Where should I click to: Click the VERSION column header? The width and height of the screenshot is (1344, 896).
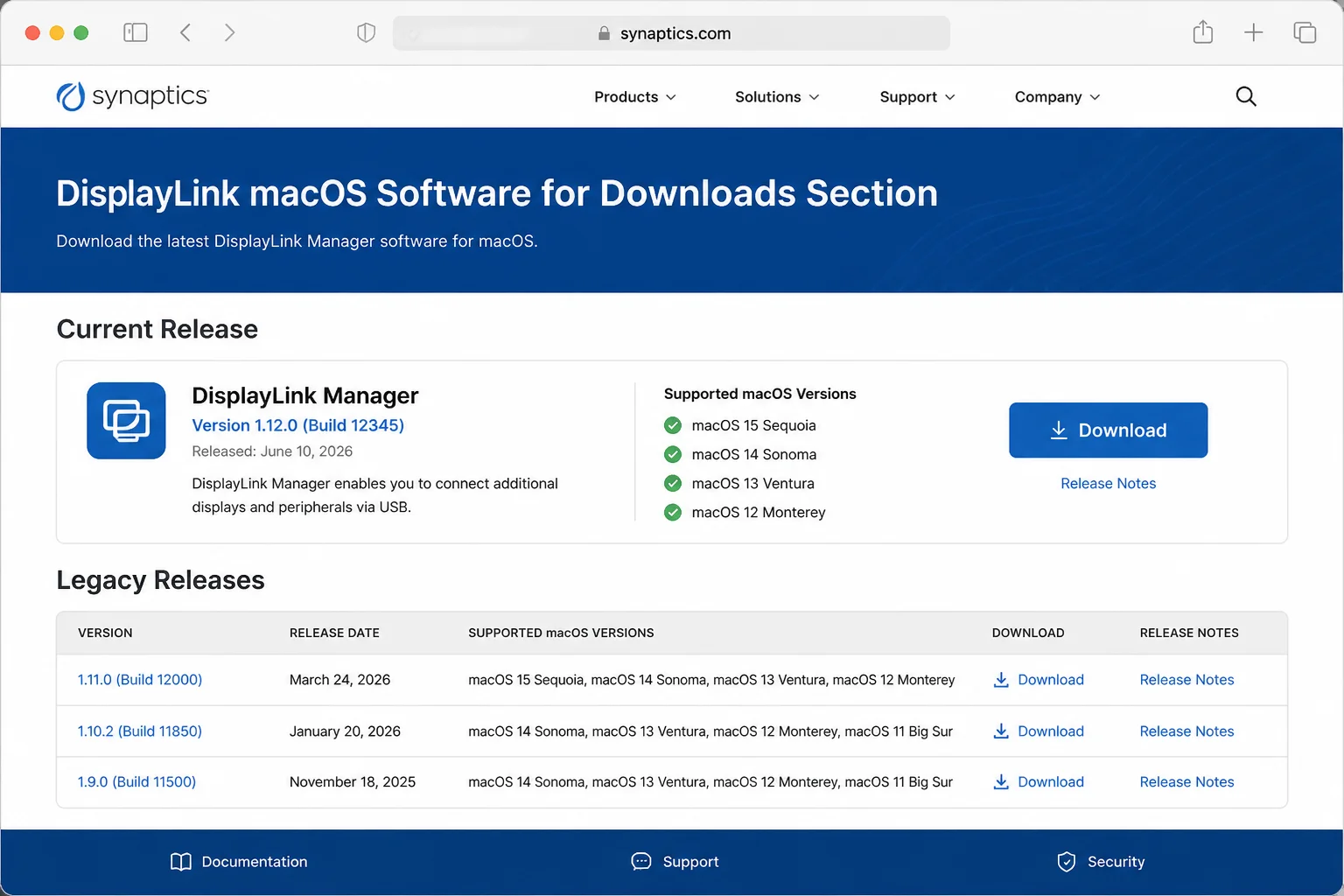pyautogui.click(x=105, y=633)
